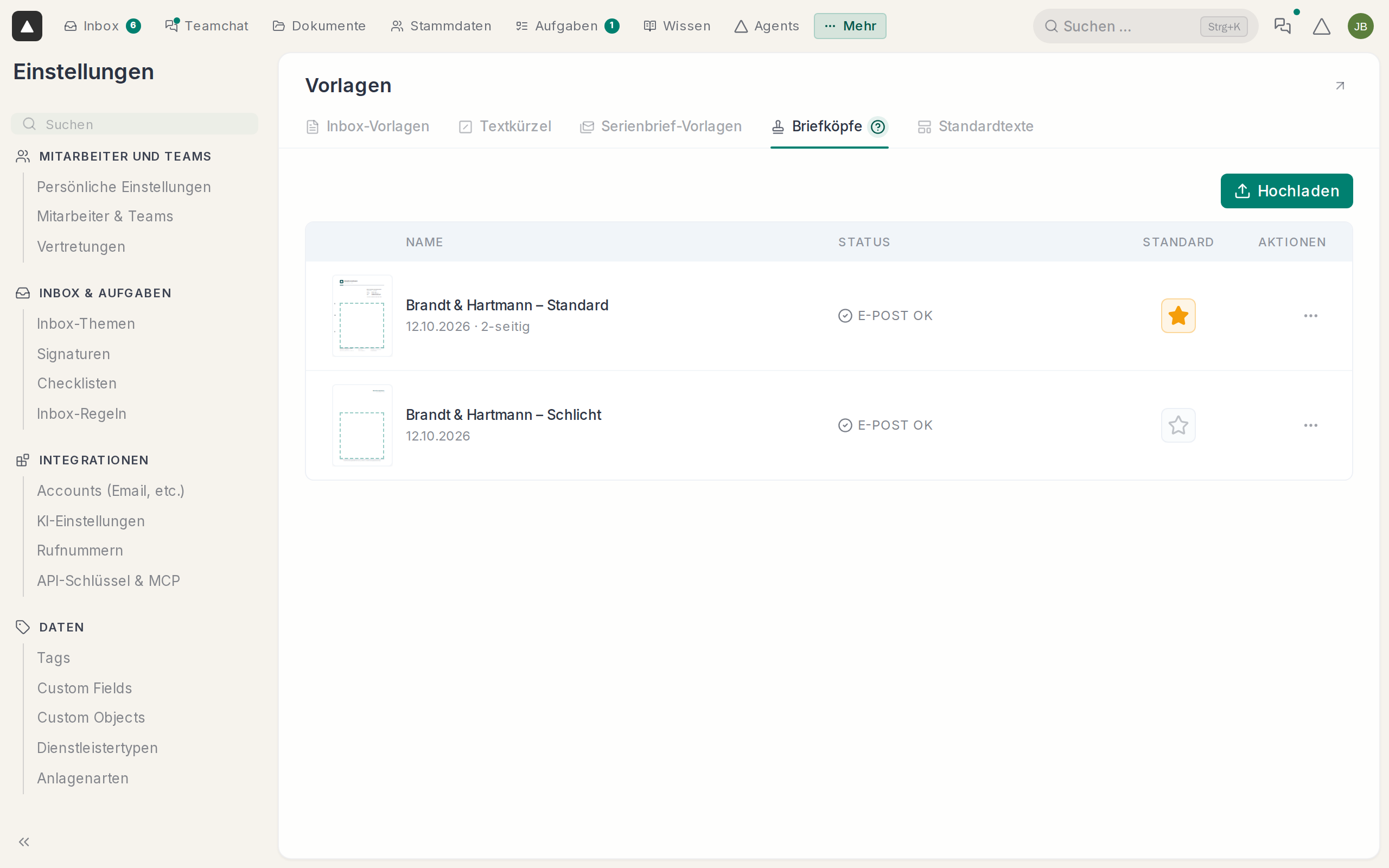Open the expand arrow icon in Vorlagen header

coord(1340,86)
